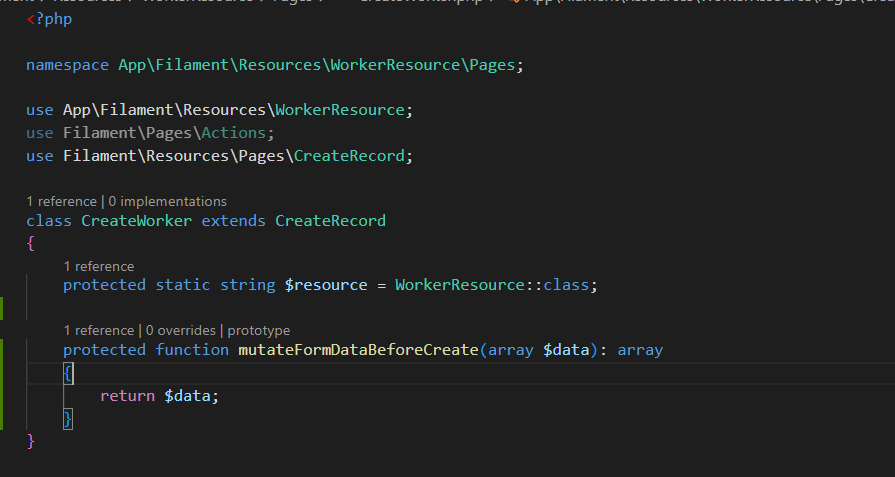Click the mutateFormDataBeforeCreate function name
Viewport: 895px width, 477px height.
coord(358,350)
